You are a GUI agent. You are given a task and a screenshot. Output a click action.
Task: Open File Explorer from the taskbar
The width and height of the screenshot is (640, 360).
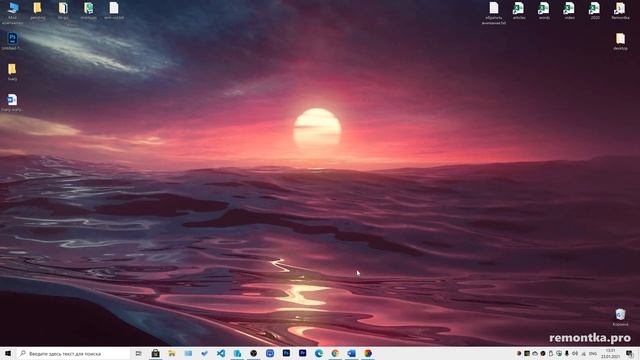coord(172,353)
